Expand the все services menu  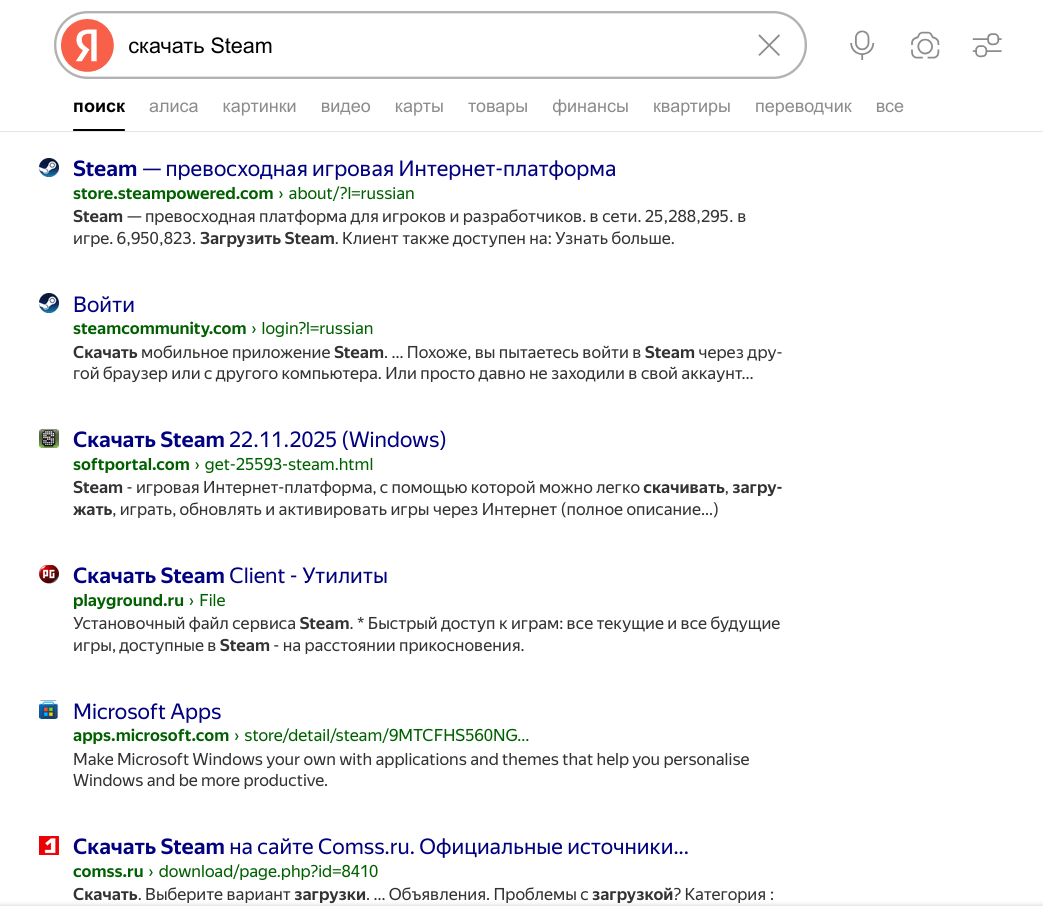click(889, 106)
